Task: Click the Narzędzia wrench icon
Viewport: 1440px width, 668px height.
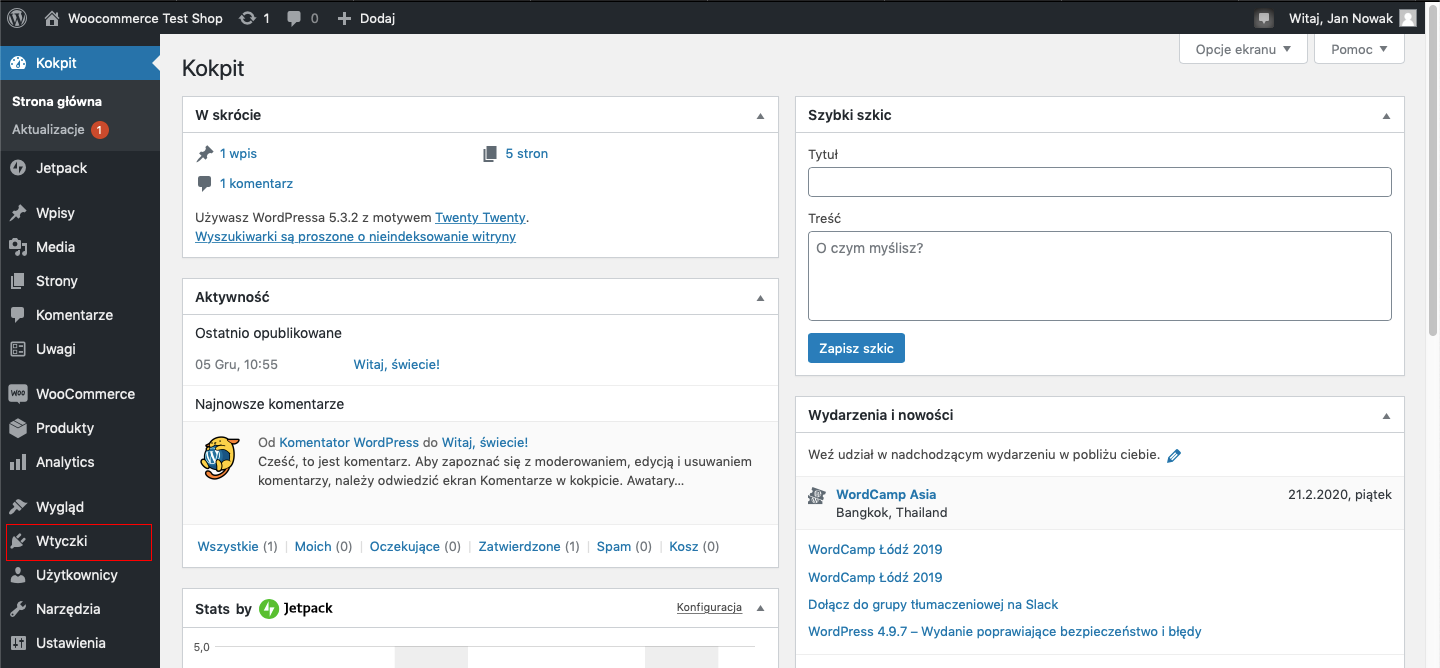Action: (x=18, y=609)
